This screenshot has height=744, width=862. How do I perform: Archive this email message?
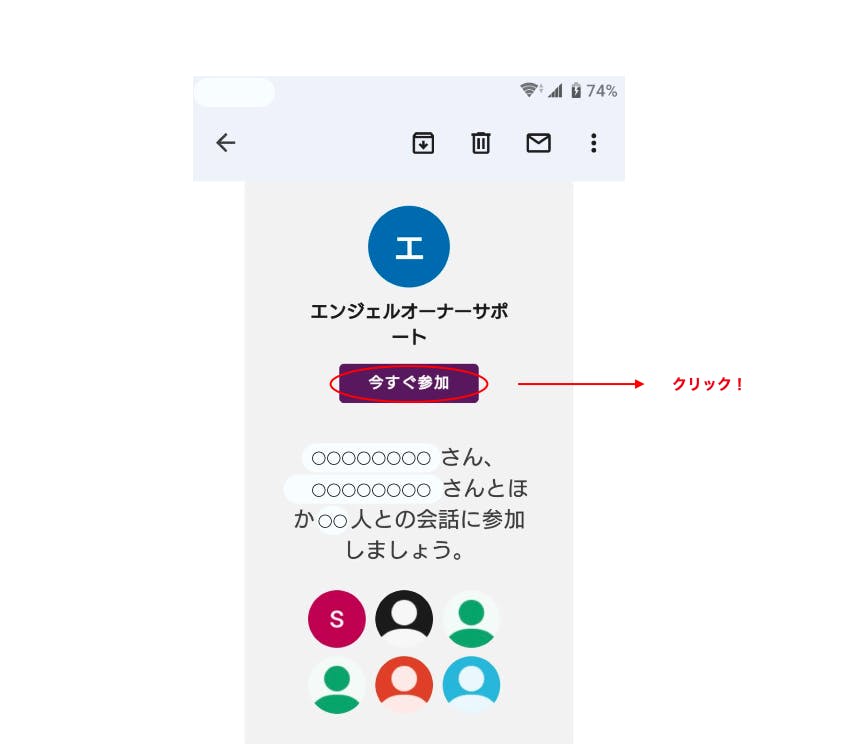(x=423, y=143)
